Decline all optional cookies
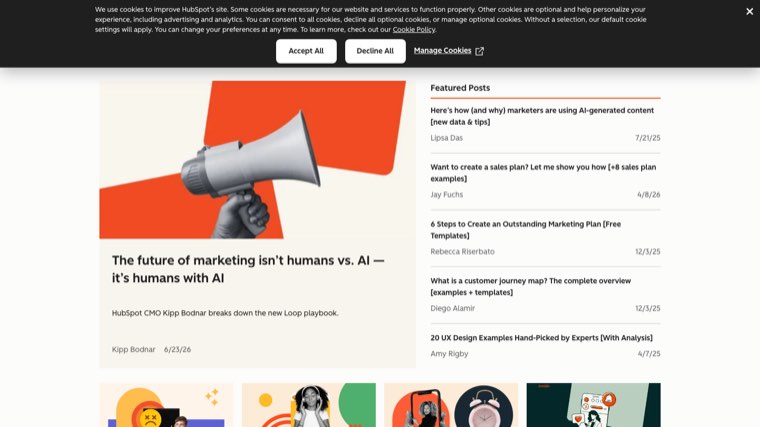 coord(375,51)
